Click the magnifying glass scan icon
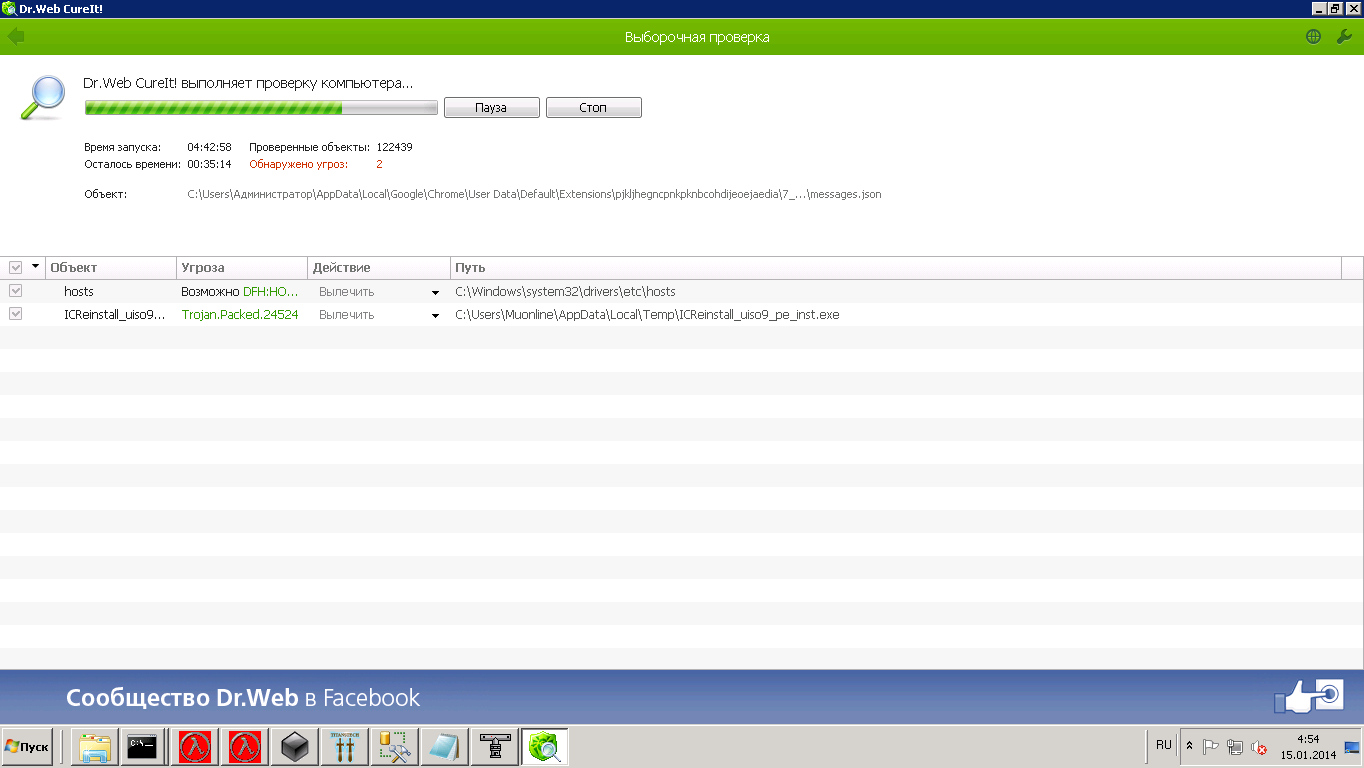1364x768 pixels. (x=43, y=97)
